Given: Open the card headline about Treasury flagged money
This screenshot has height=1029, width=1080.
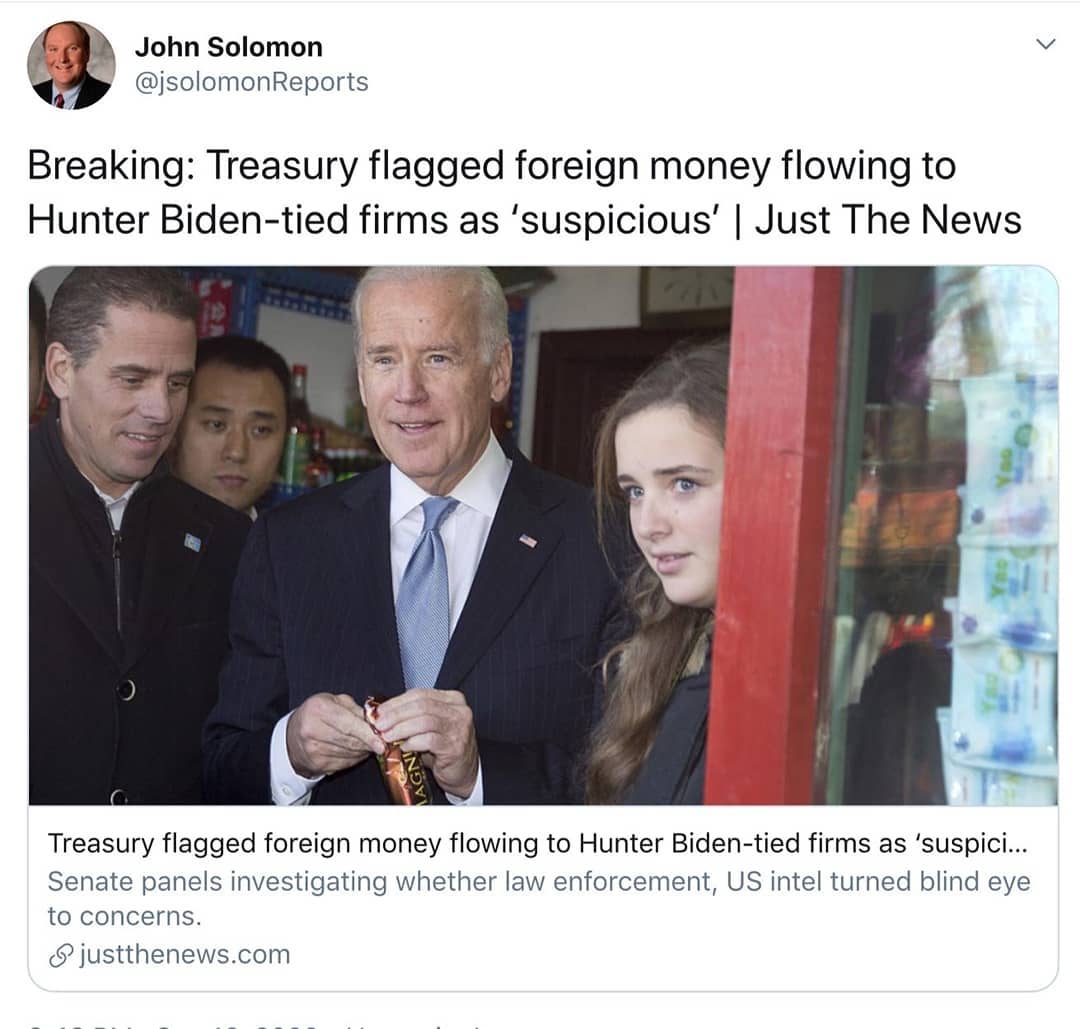Looking at the screenshot, I should pos(537,843).
